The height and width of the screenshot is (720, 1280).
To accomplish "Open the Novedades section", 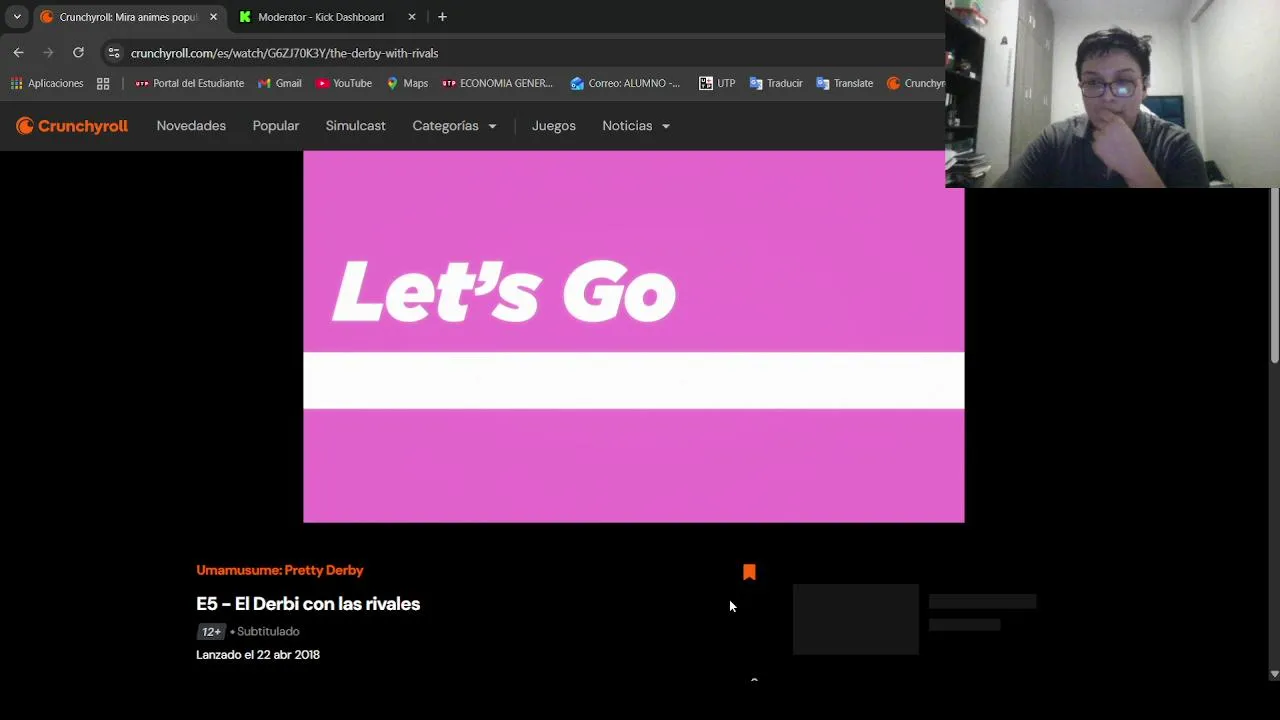I will coord(191,126).
